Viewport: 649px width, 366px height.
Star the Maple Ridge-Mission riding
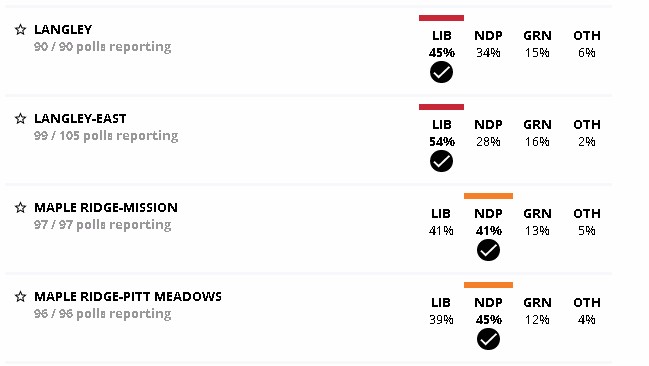pyautogui.click(x=20, y=207)
